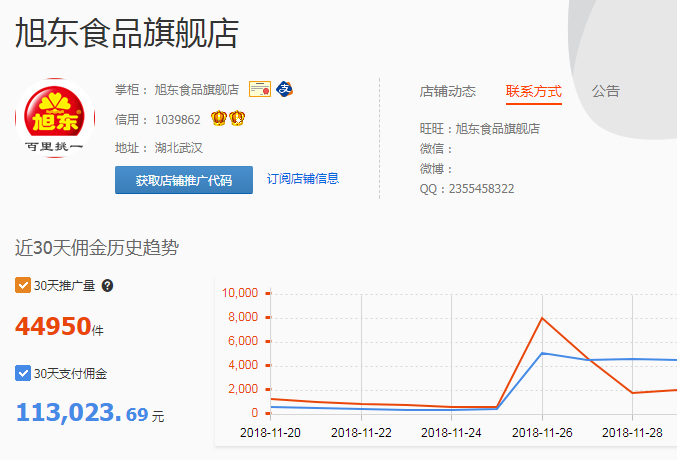Click the QQ number 2355458322

point(481,189)
